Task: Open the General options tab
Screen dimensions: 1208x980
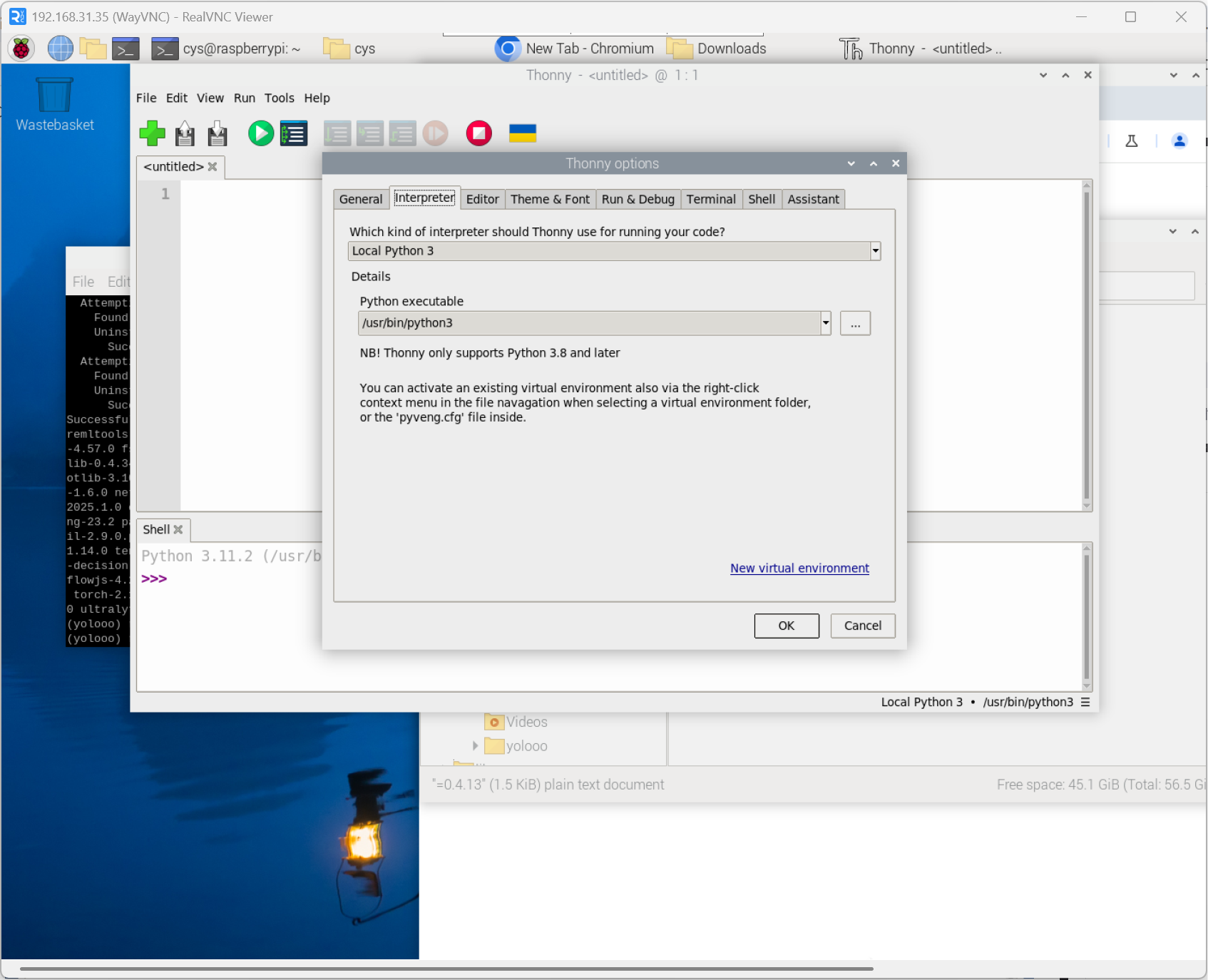Action: coord(361,199)
